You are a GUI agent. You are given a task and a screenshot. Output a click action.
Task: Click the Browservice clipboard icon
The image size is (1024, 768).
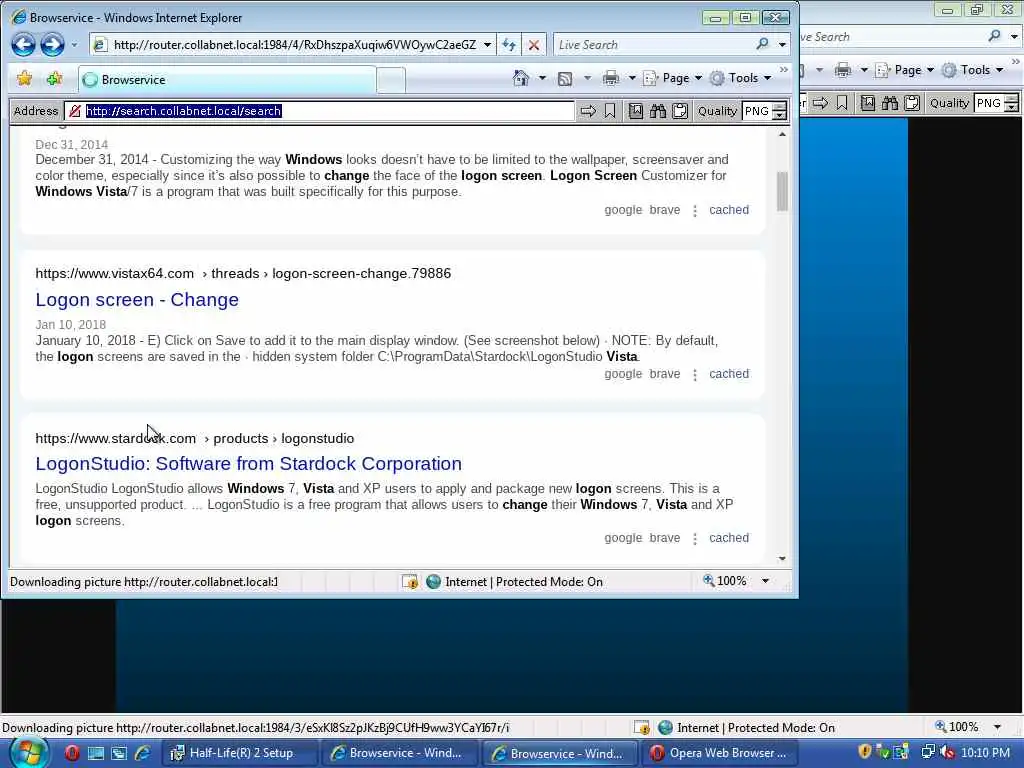tap(680, 111)
